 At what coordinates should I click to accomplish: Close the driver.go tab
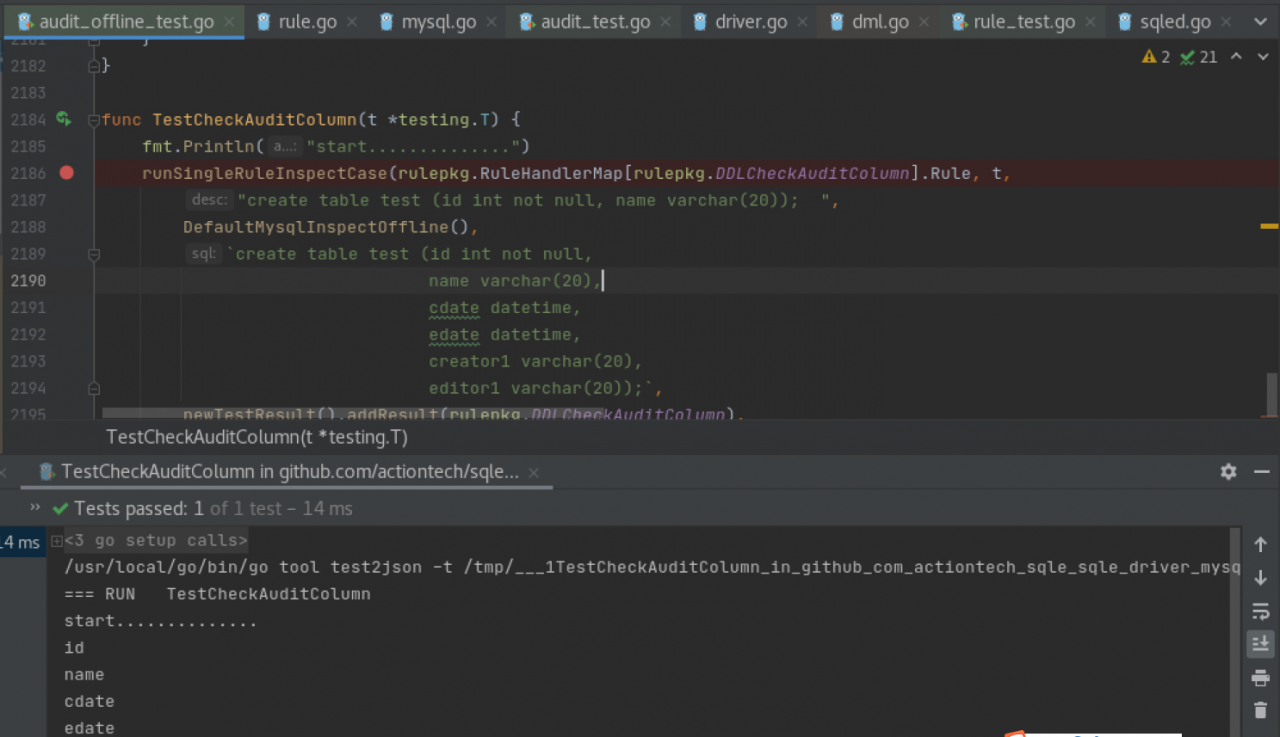804,21
